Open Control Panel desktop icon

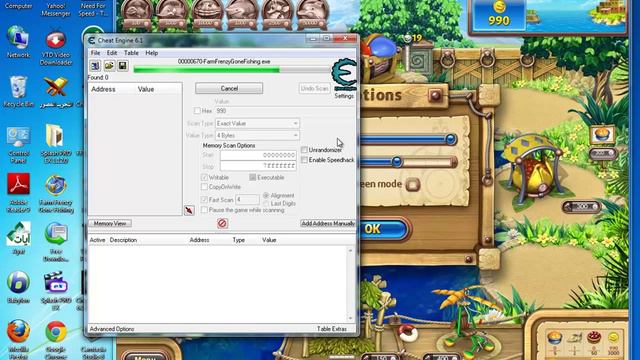[x=18, y=145]
